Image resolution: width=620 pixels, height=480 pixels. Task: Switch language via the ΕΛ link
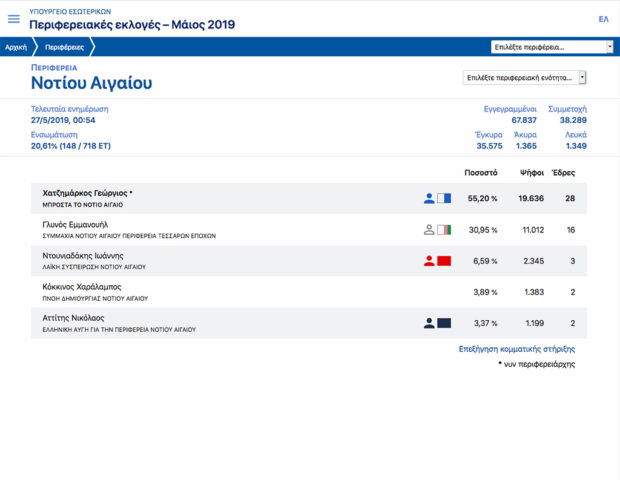pyautogui.click(x=603, y=19)
